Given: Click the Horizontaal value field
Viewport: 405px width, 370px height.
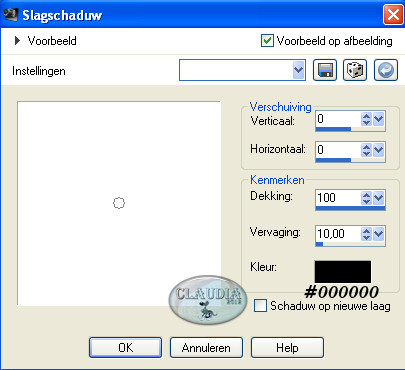Looking at the screenshot, I should pyautogui.click(x=338, y=150).
